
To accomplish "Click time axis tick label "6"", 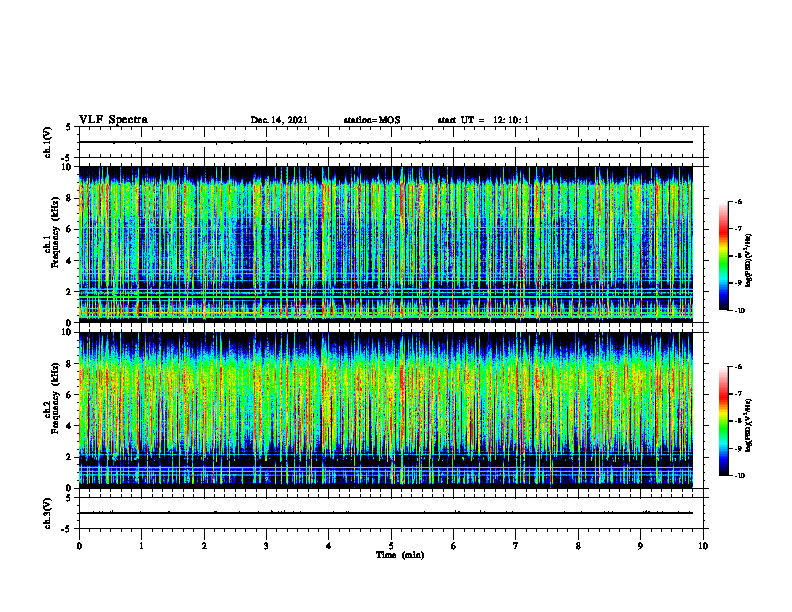I will [454, 546].
